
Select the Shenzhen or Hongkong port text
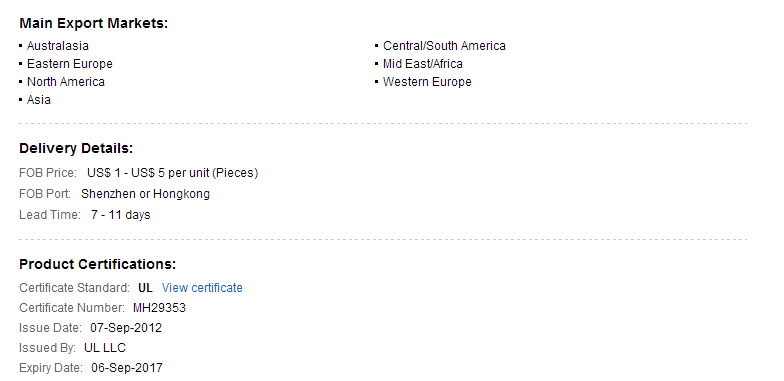point(145,194)
